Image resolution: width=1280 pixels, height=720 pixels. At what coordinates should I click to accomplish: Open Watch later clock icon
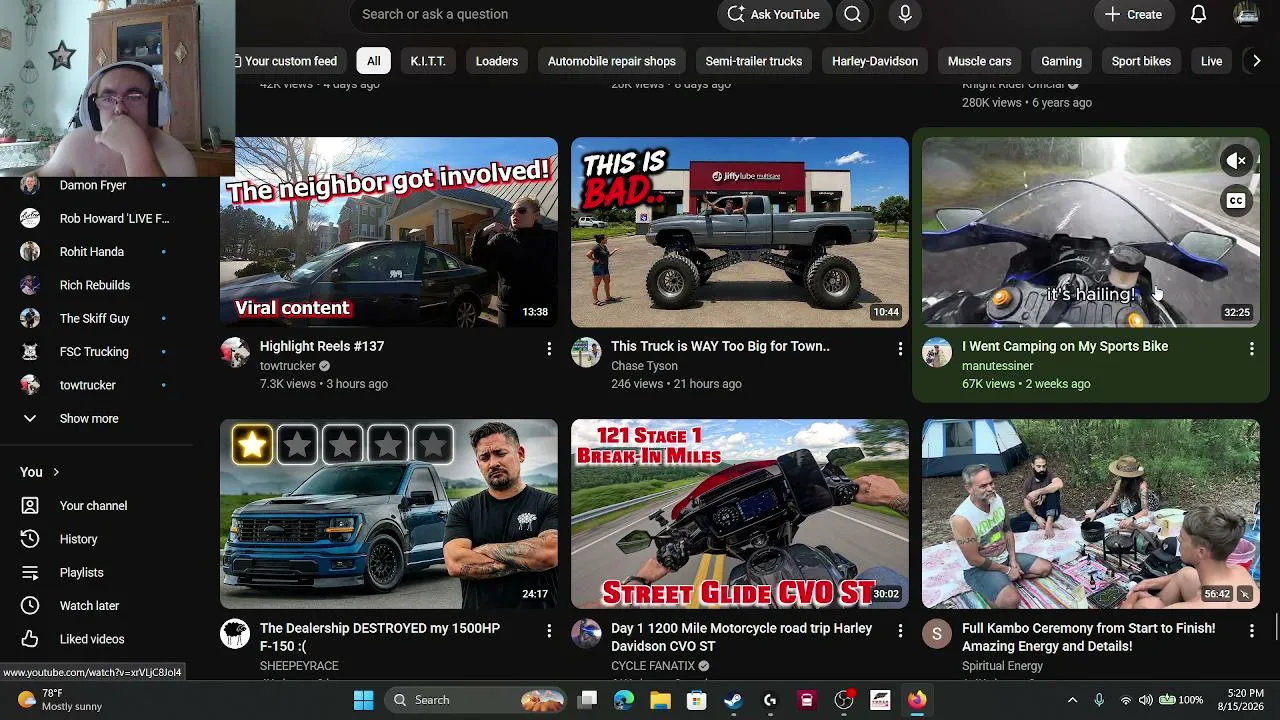pos(30,606)
